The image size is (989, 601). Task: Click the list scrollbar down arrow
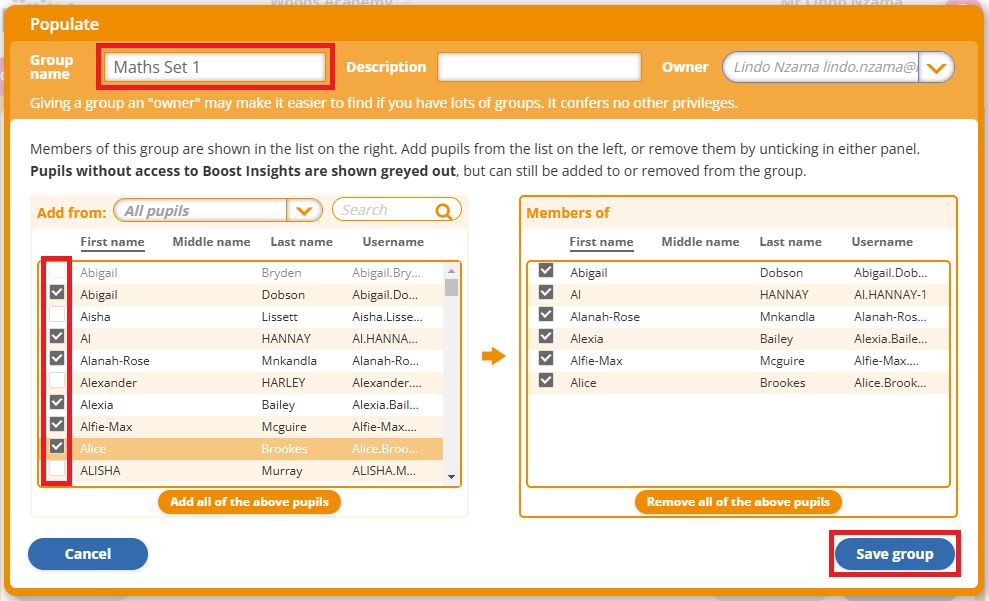click(451, 477)
